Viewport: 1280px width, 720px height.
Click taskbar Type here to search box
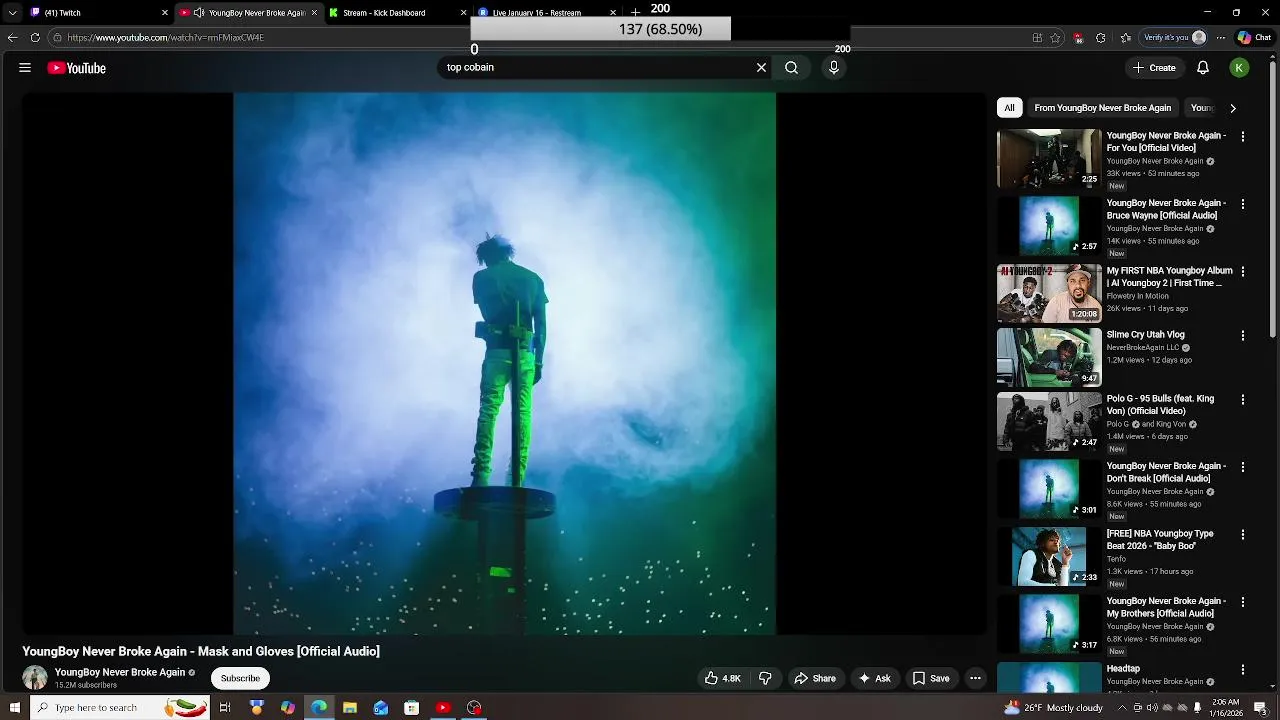click(120, 708)
